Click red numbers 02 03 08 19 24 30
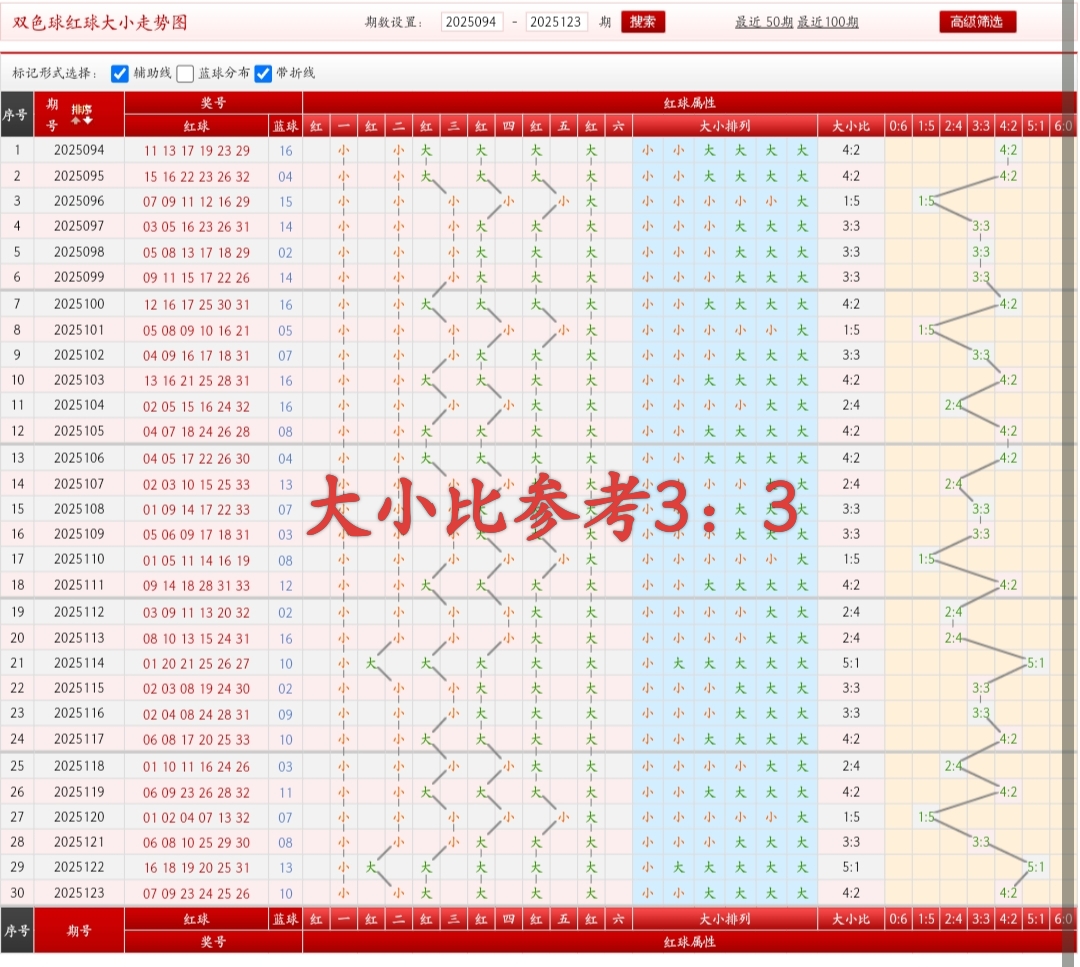This screenshot has width=1080, height=967. [196, 689]
